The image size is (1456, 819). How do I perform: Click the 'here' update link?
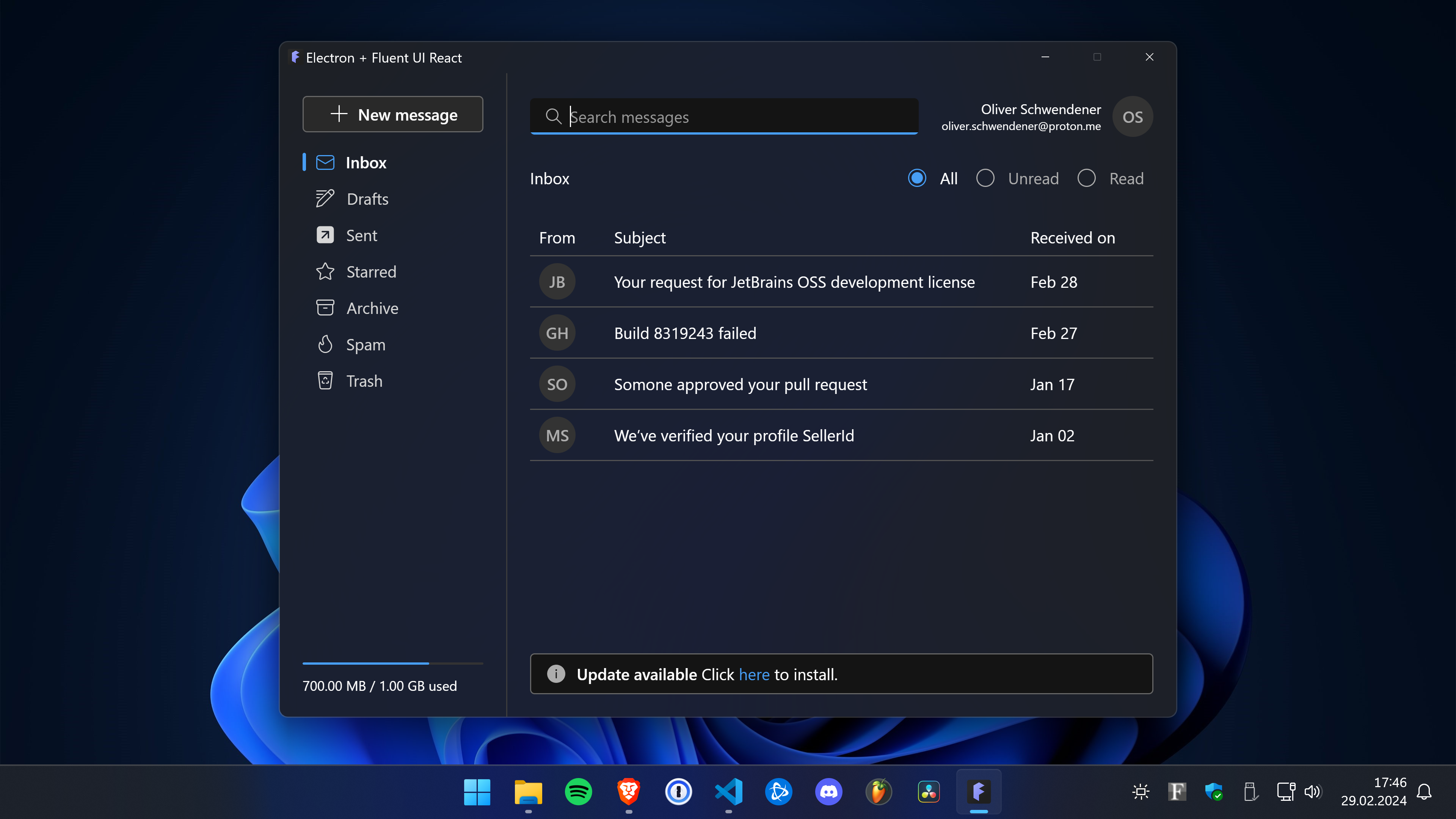(x=754, y=674)
